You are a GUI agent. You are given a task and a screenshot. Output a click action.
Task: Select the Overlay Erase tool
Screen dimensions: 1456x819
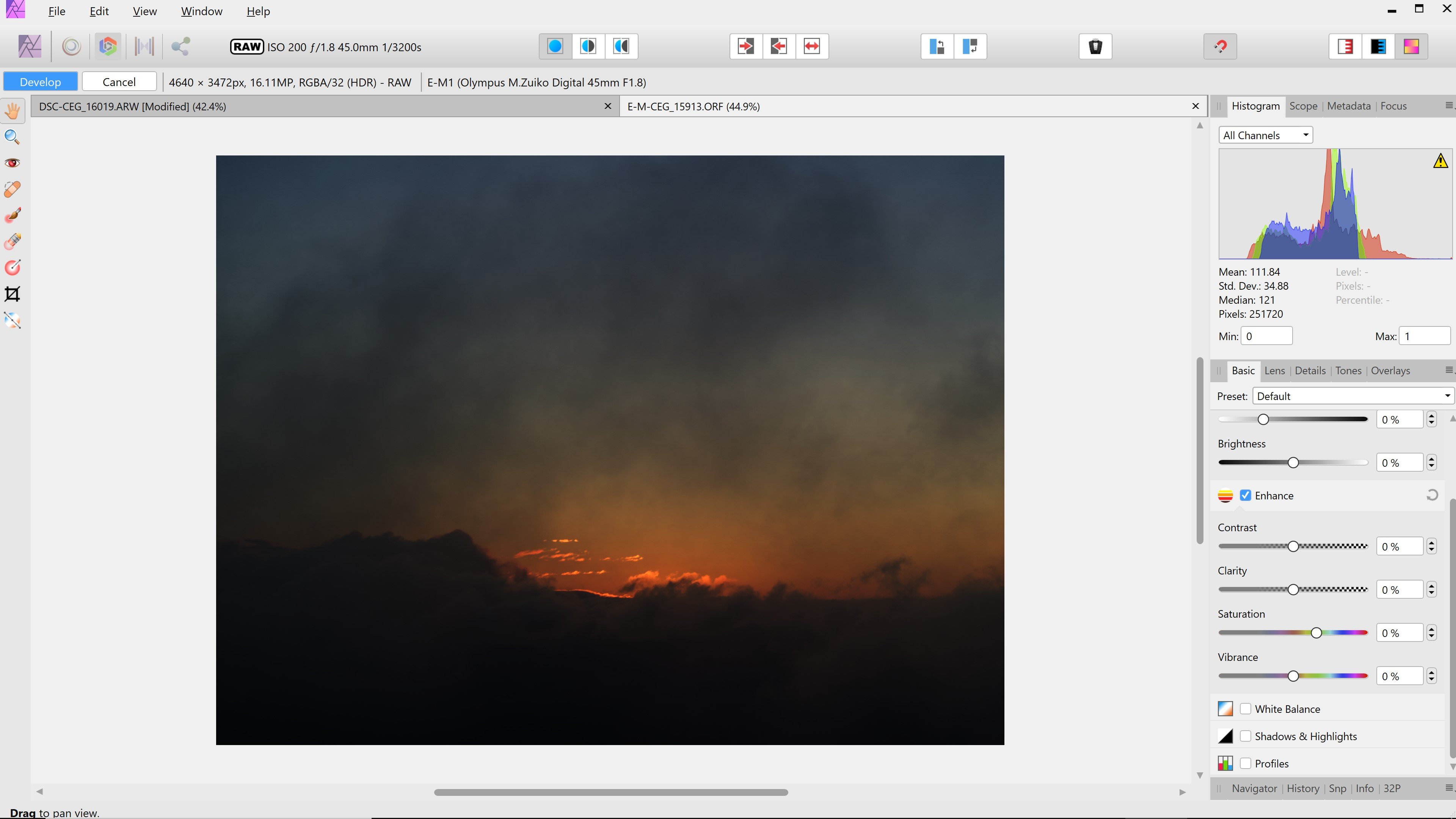point(13,242)
